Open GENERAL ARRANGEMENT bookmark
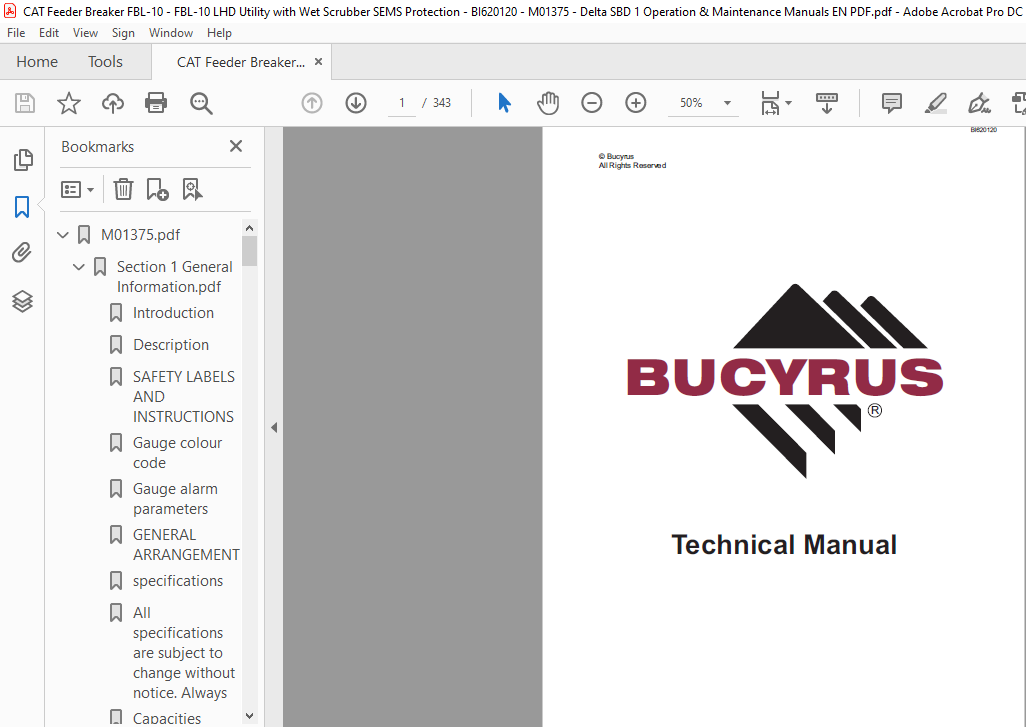The height and width of the screenshot is (727, 1026). (186, 544)
